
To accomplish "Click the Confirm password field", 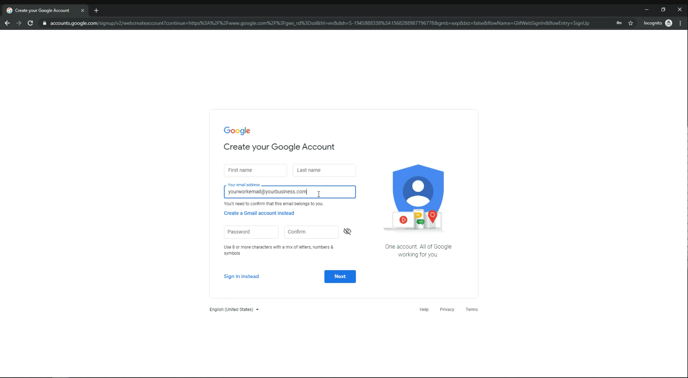I will 311,232.
